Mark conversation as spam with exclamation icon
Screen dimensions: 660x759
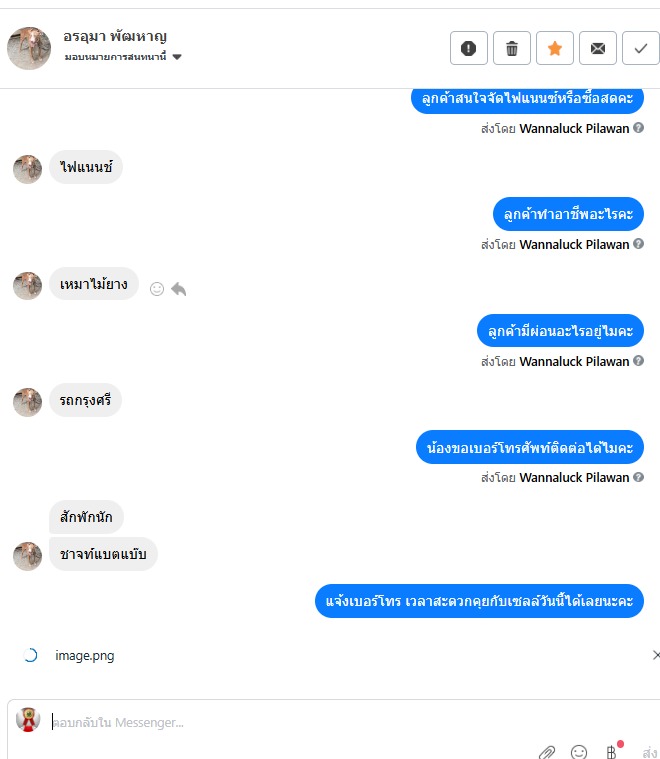[468, 48]
